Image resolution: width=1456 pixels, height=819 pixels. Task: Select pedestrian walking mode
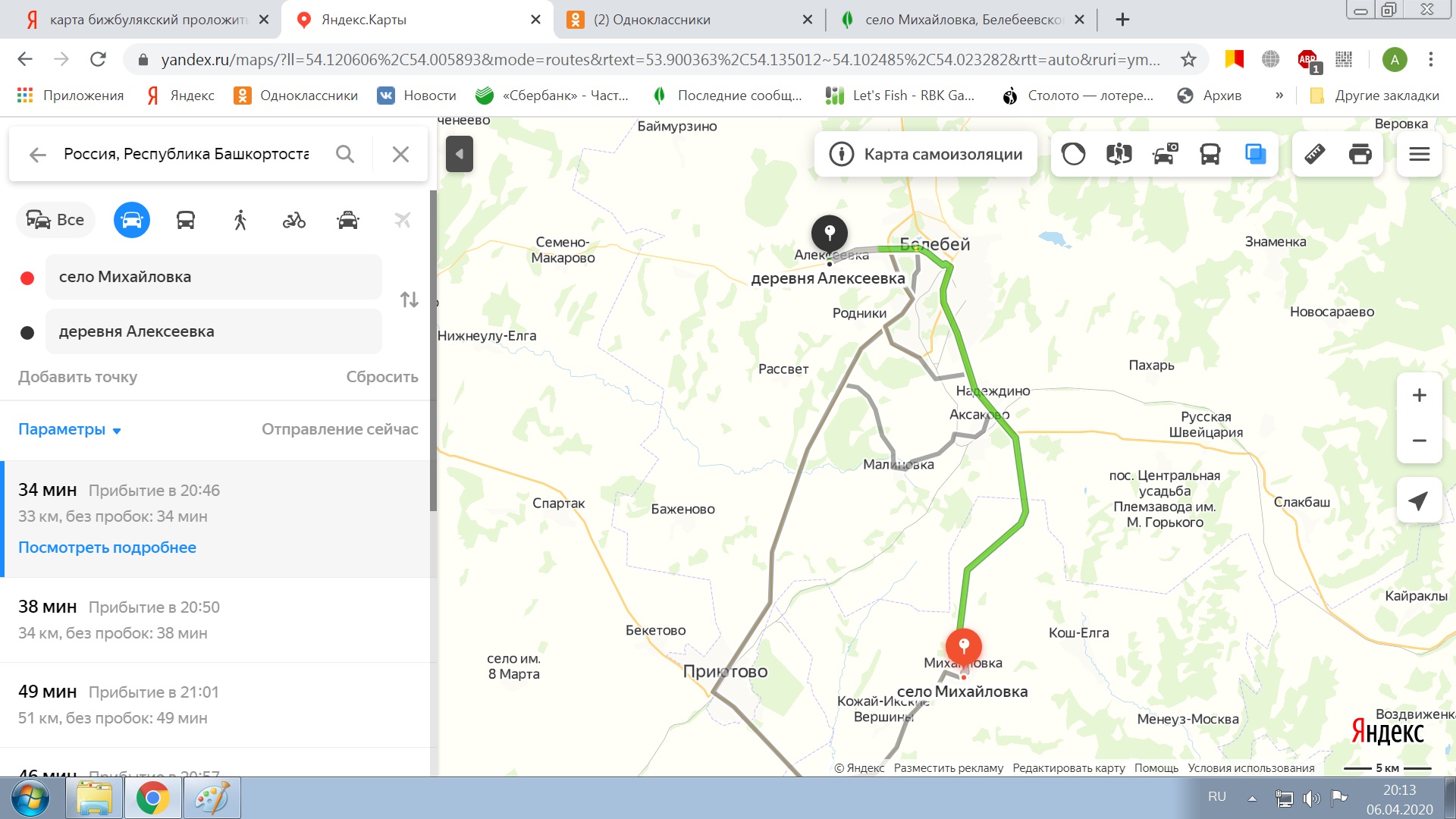pyautogui.click(x=240, y=220)
